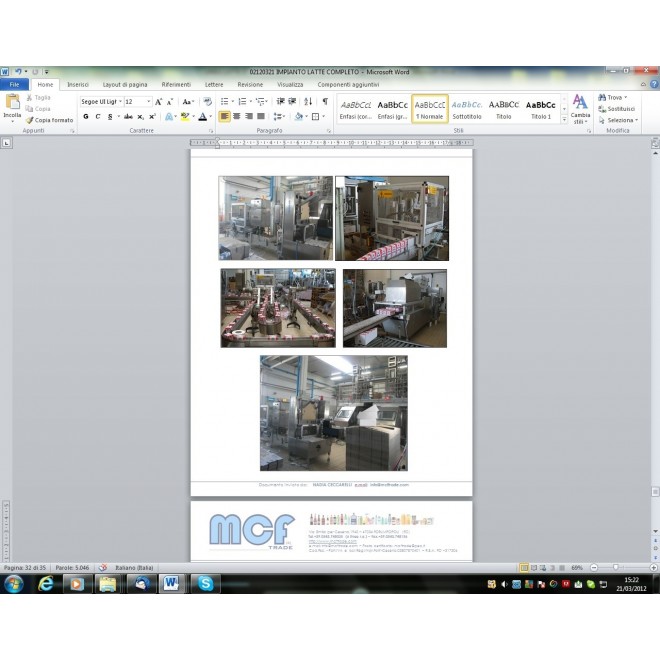Image resolution: width=660 pixels, height=660 pixels.
Task: Click the bulleted list icon
Action: click(225, 102)
